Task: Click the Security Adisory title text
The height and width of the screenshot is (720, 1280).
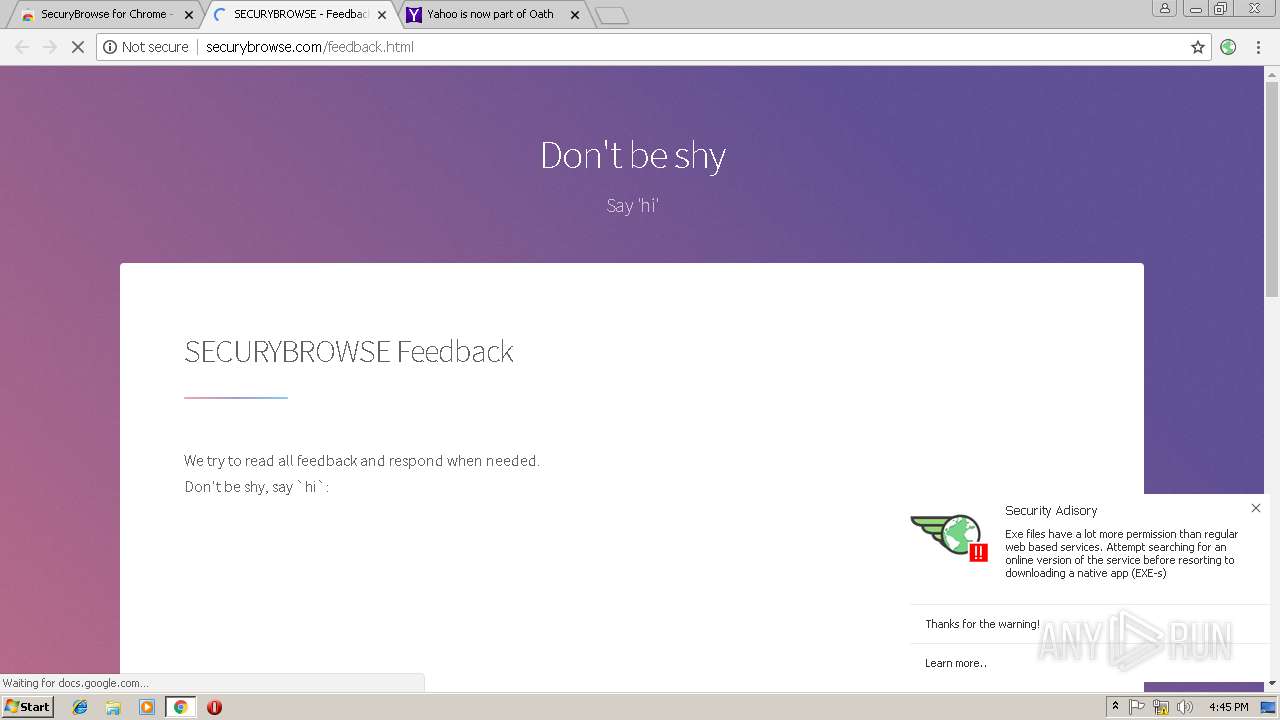Action: click(x=1051, y=511)
